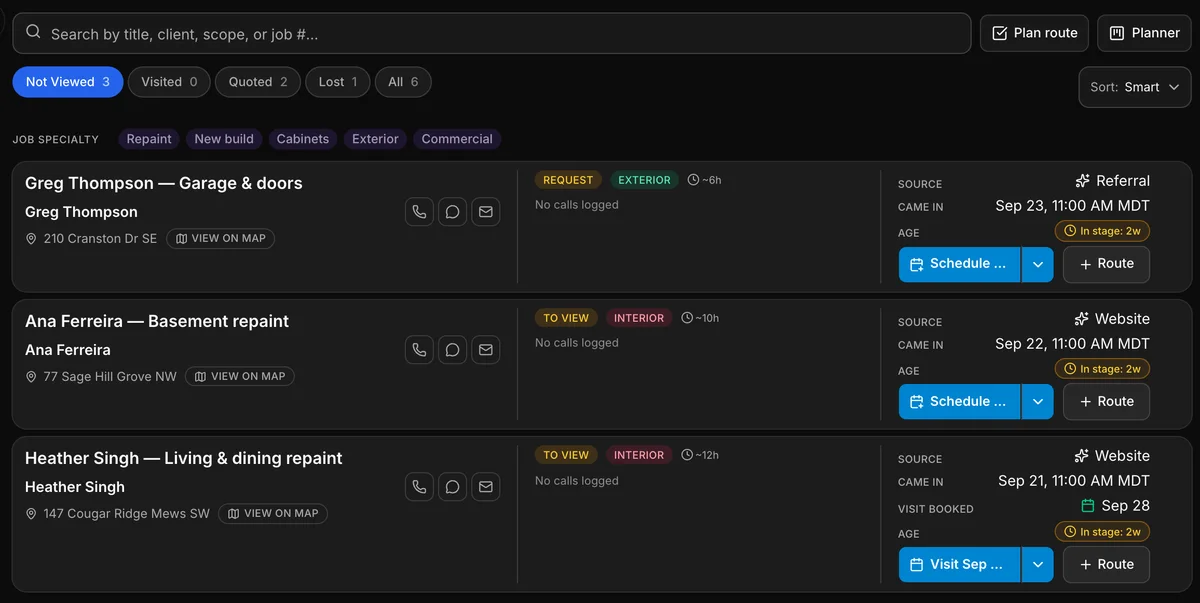
Task: Click the Plan route button
Action: pos(1034,33)
